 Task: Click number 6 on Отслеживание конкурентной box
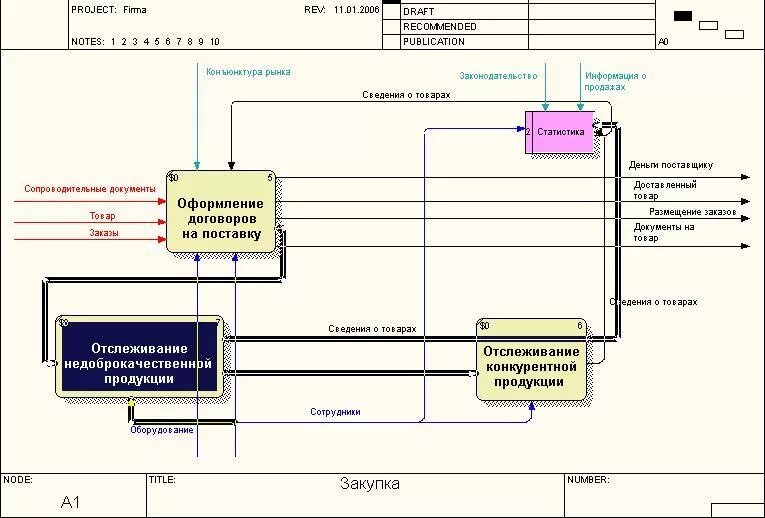tap(580, 325)
